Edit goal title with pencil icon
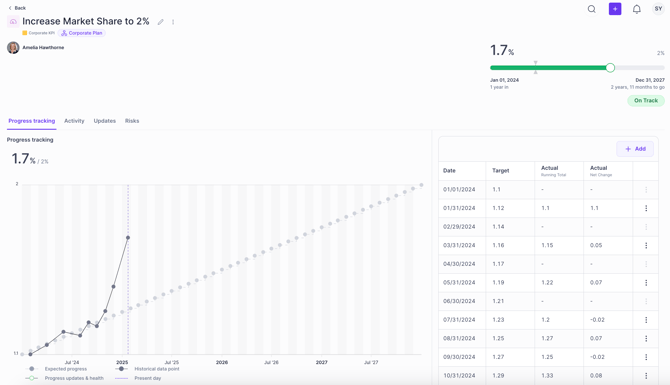Image resolution: width=670 pixels, height=385 pixels. [x=161, y=22]
